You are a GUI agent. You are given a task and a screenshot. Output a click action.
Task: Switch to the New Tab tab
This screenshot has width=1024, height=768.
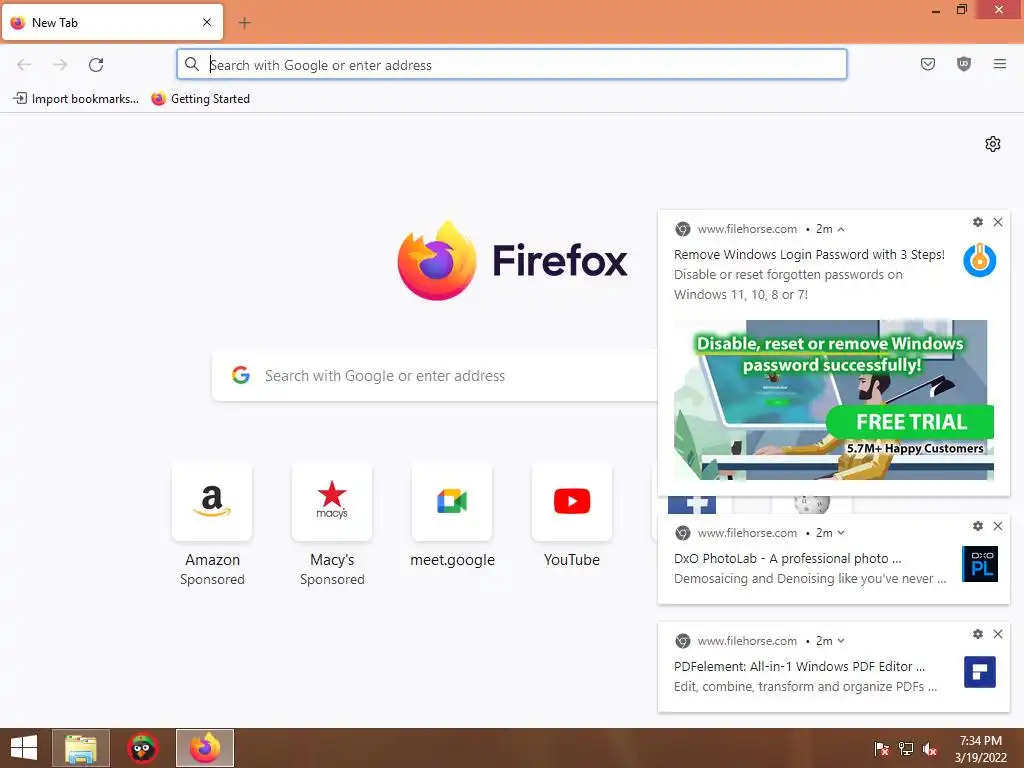[112, 23]
